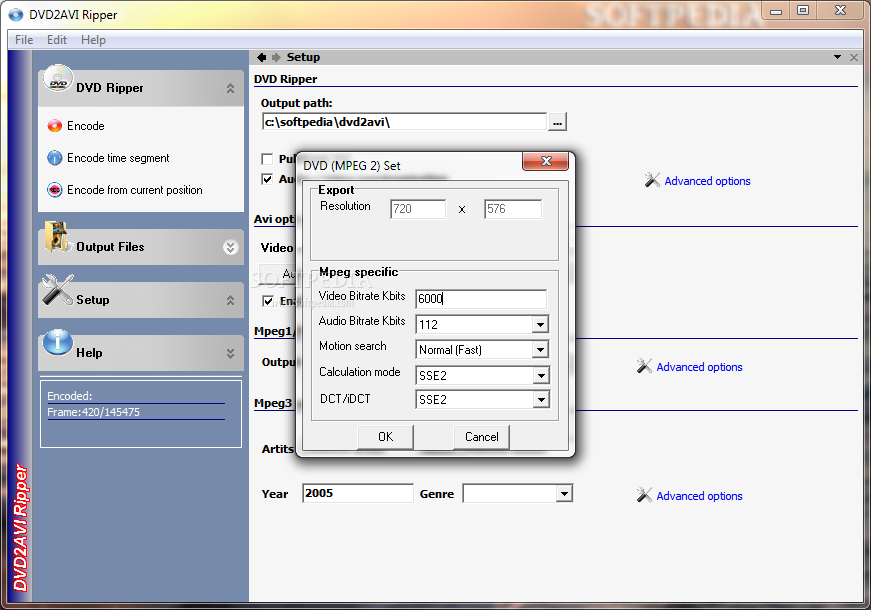This screenshot has width=871, height=610.
Task: Click the Output Files folder icon
Action: click(57, 238)
